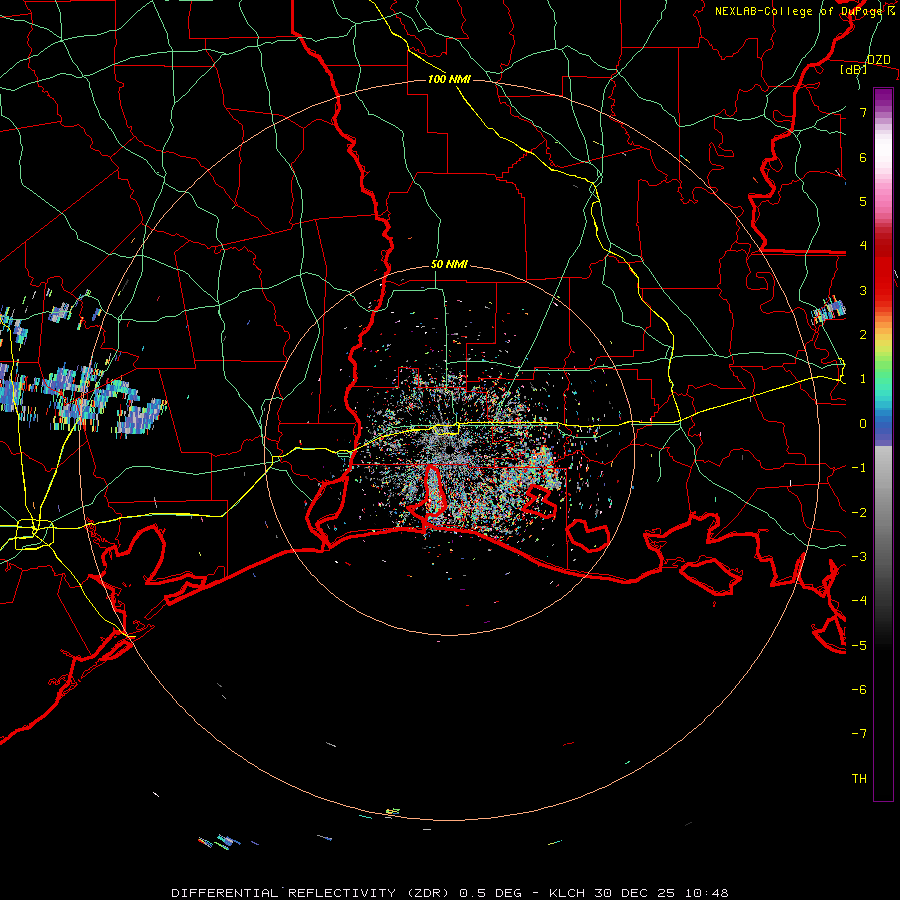This screenshot has width=900, height=900.
Task: Click the 100 NMI range ring label
Action: click(449, 79)
